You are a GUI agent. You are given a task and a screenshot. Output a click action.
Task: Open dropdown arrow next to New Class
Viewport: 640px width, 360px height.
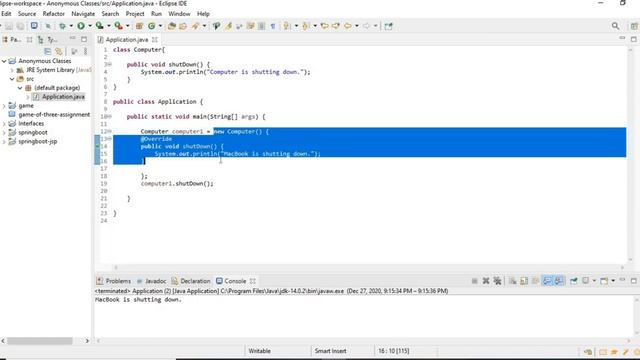tap(160, 26)
